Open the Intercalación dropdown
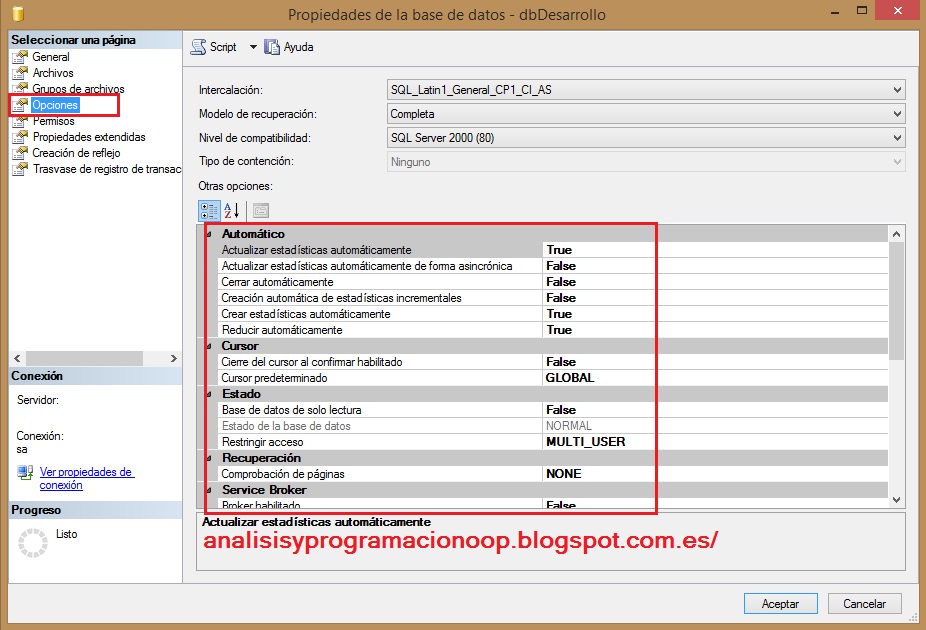The width and height of the screenshot is (926, 630). (x=646, y=90)
